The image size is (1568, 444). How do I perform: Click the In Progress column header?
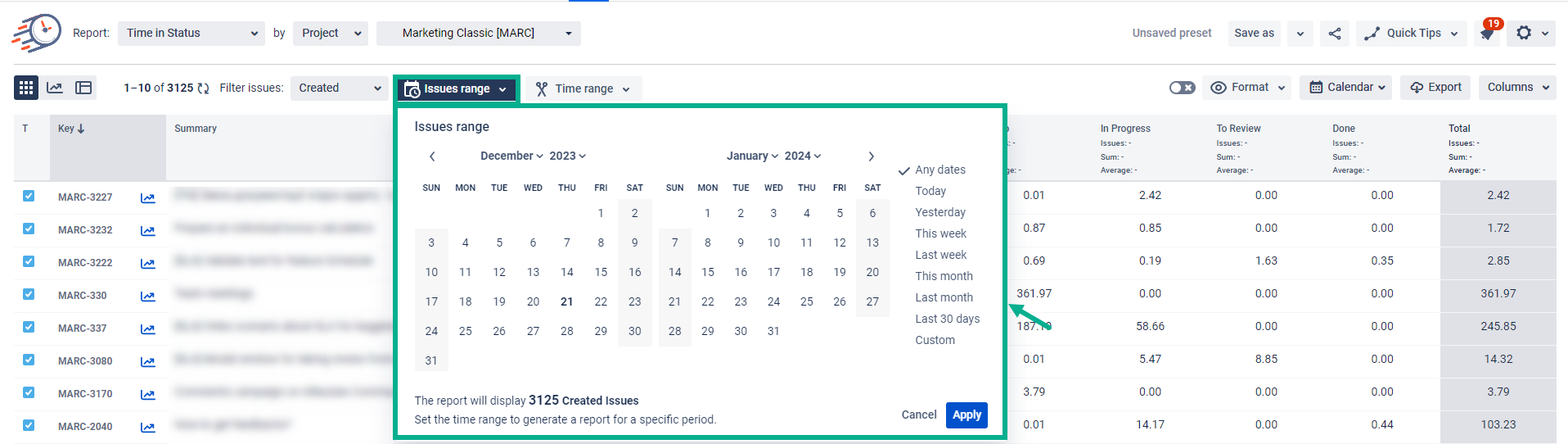[x=1125, y=129]
